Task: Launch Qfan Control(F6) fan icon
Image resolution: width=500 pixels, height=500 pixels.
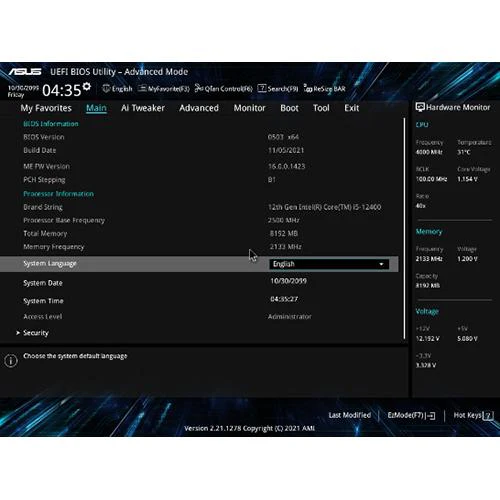Action: (199, 88)
